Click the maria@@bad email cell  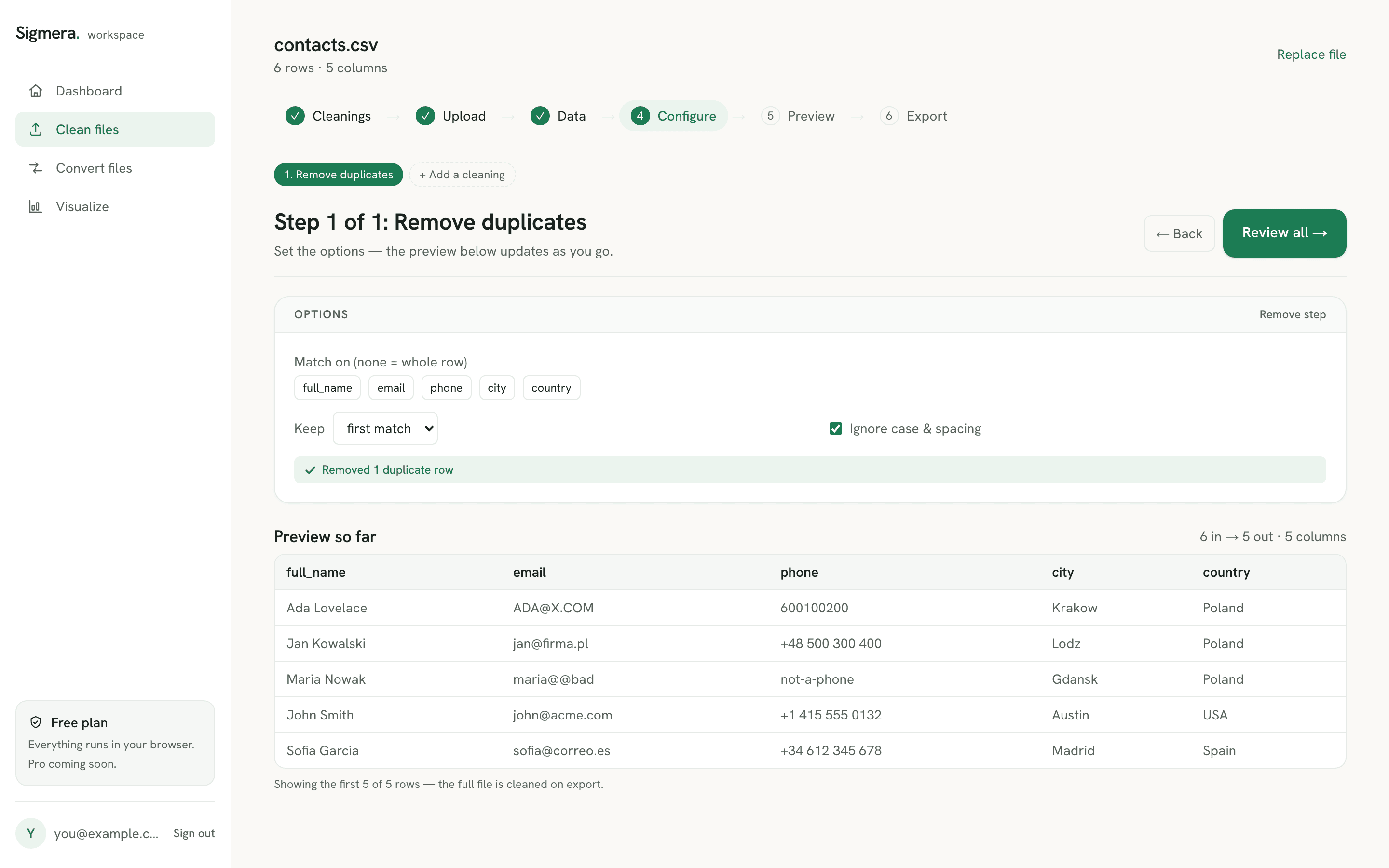click(x=553, y=678)
